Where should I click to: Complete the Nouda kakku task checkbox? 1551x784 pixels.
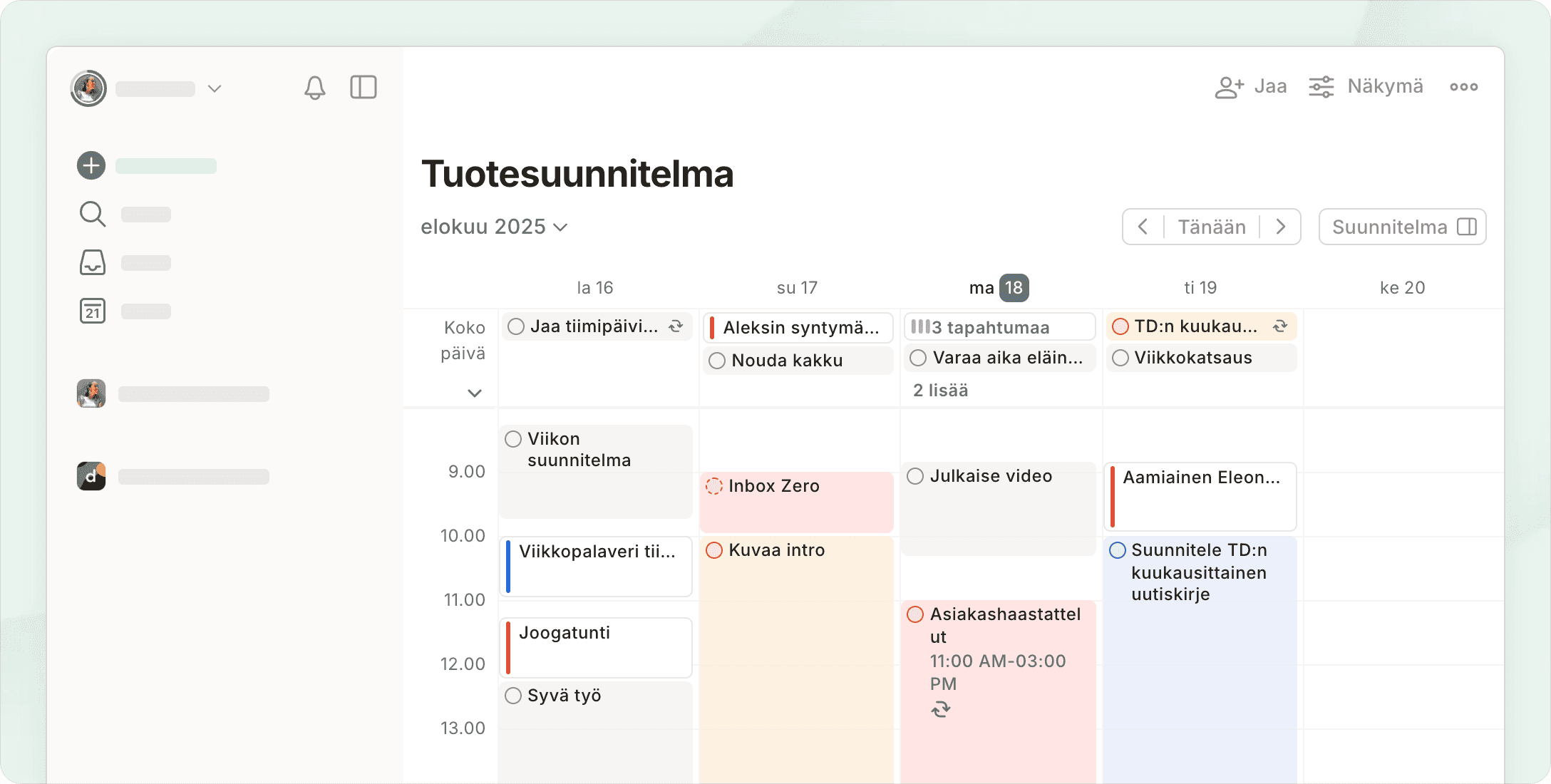pyautogui.click(x=717, y=361)
